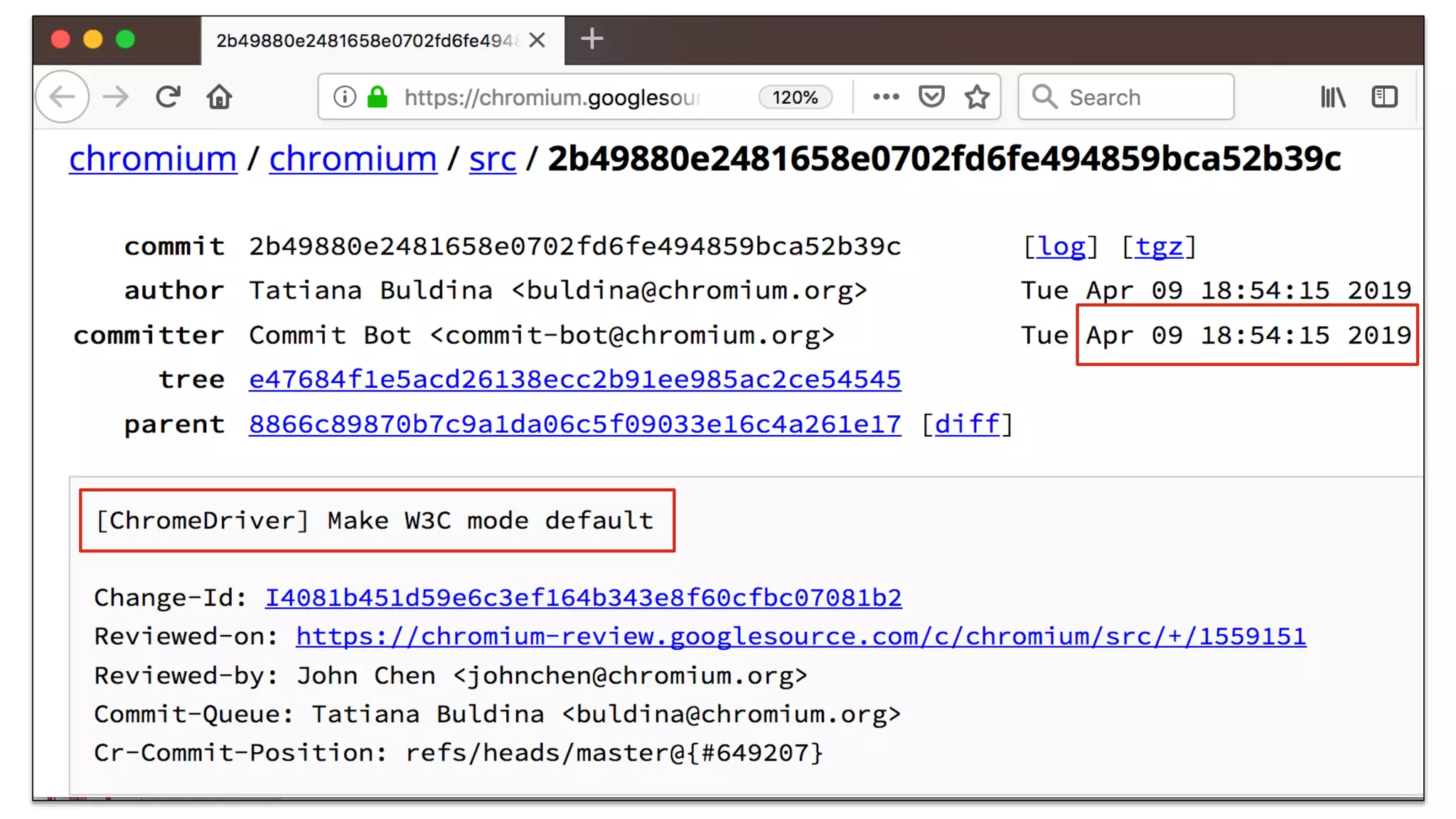Open site information icon in address bar

(345, 97)
